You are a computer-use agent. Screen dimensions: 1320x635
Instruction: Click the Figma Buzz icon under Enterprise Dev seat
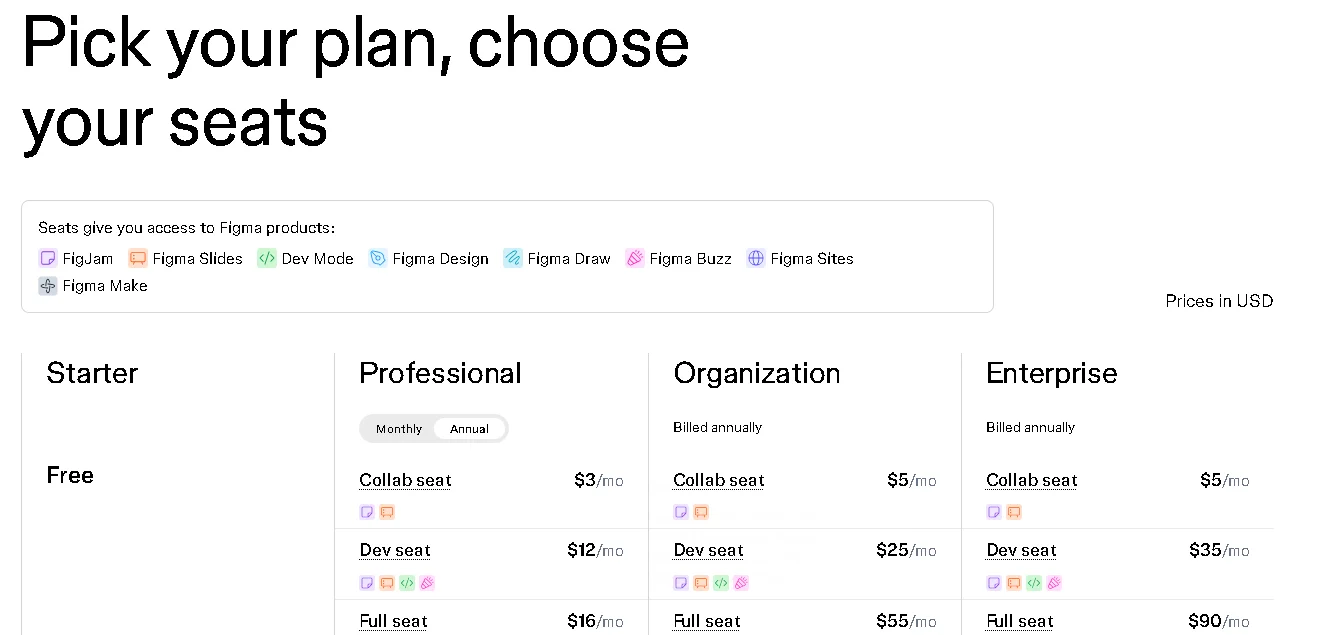pyautogui.click(x=1054, y=583)
